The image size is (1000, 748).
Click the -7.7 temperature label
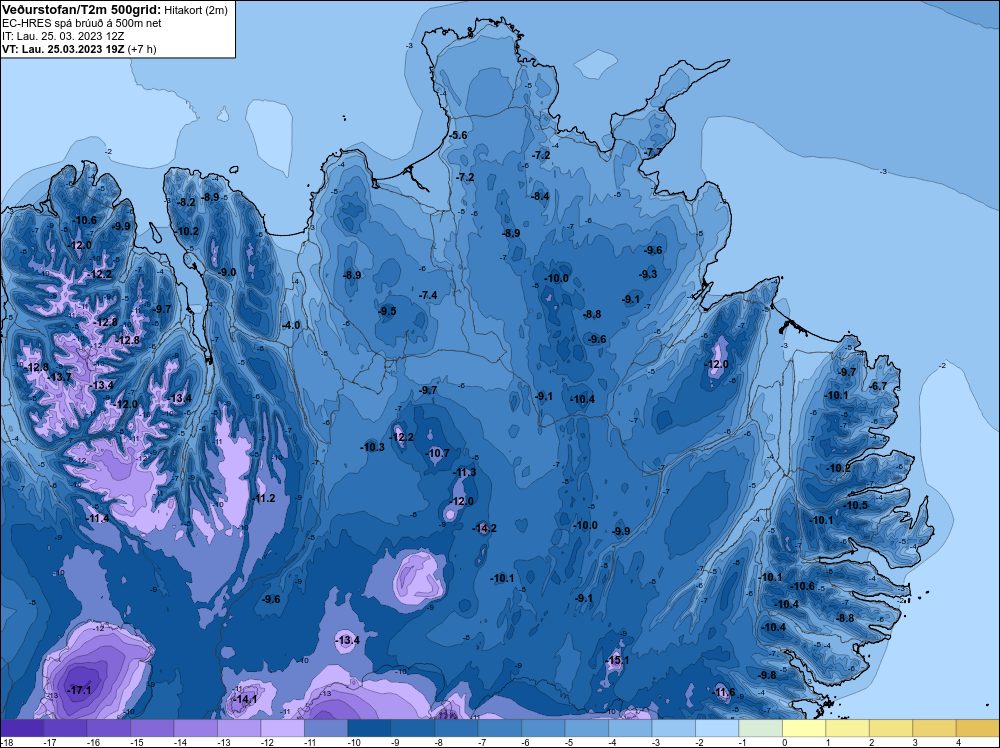tap(652, 152)
